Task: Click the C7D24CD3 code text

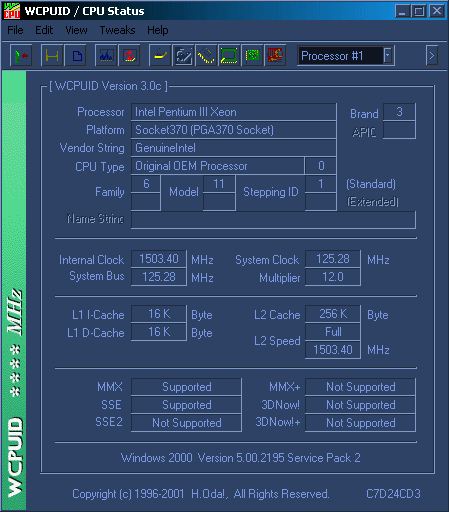Action: (393, 494)
